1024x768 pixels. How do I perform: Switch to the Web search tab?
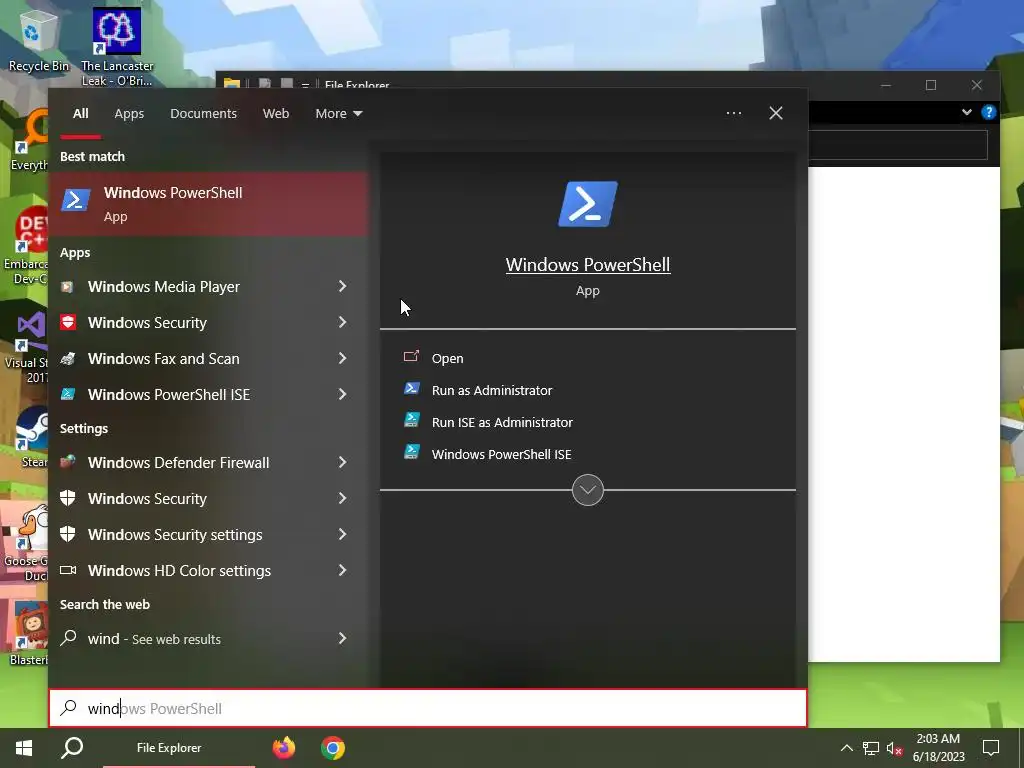[x=276, y=114]
